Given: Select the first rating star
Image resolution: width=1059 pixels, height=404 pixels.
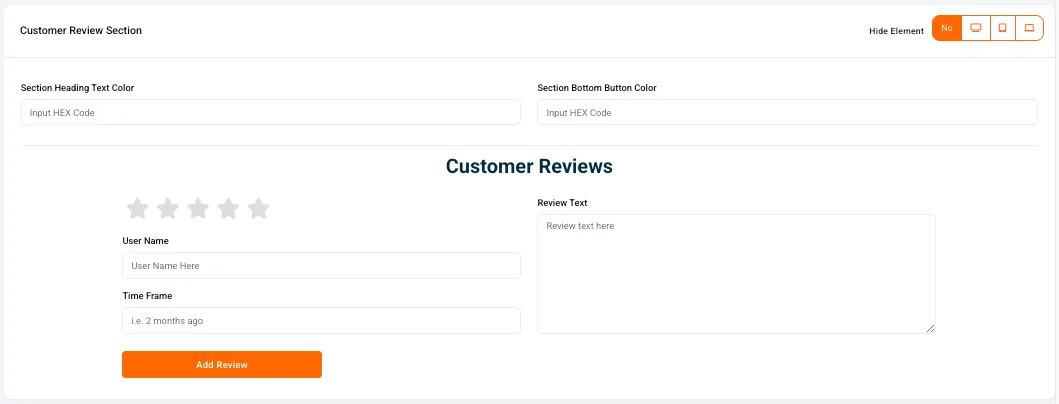Looking at the screenshot, I should 137,209.
